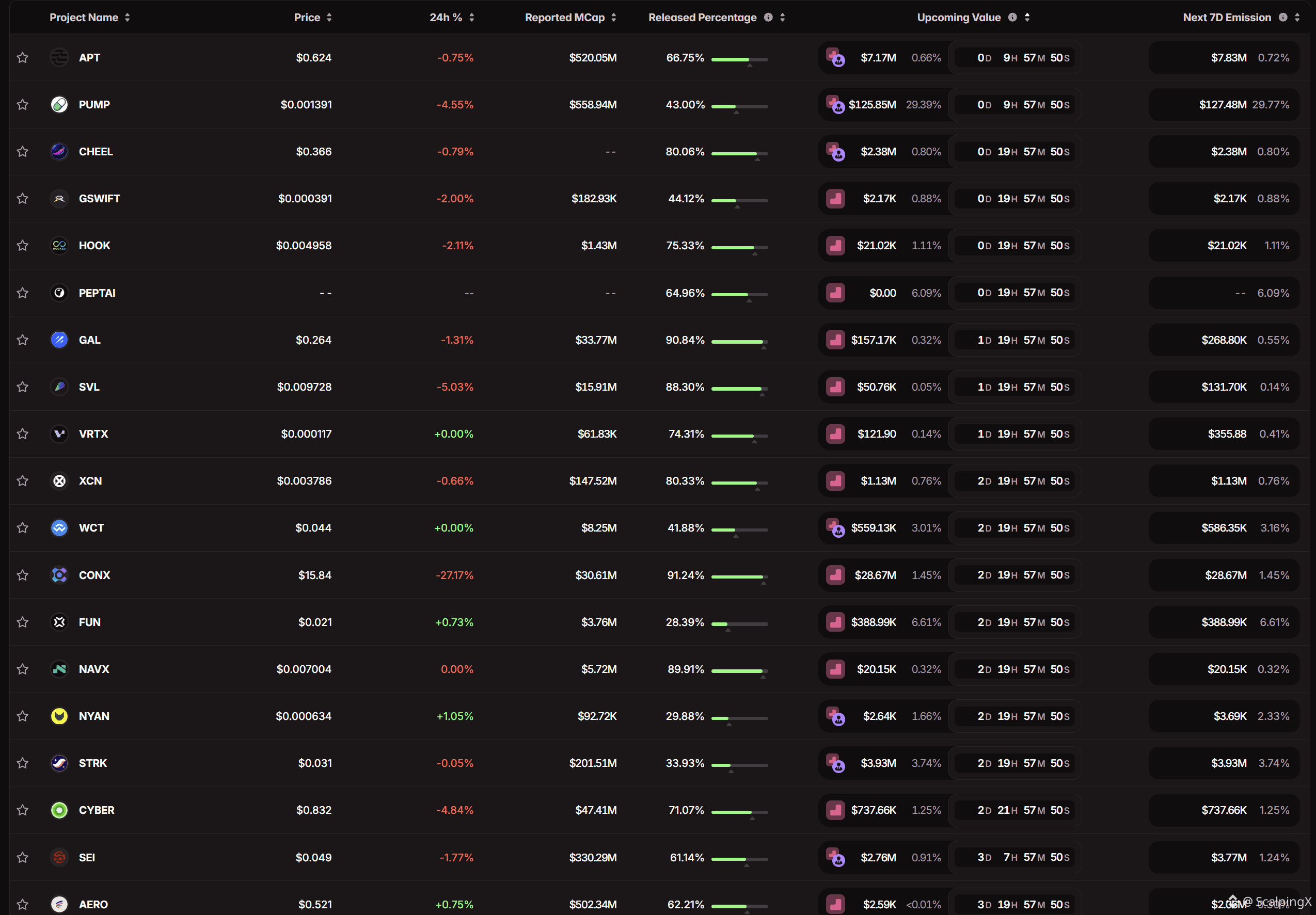Click the APT token logo icon
The image size is (1316, 915).
coord(59,57)
